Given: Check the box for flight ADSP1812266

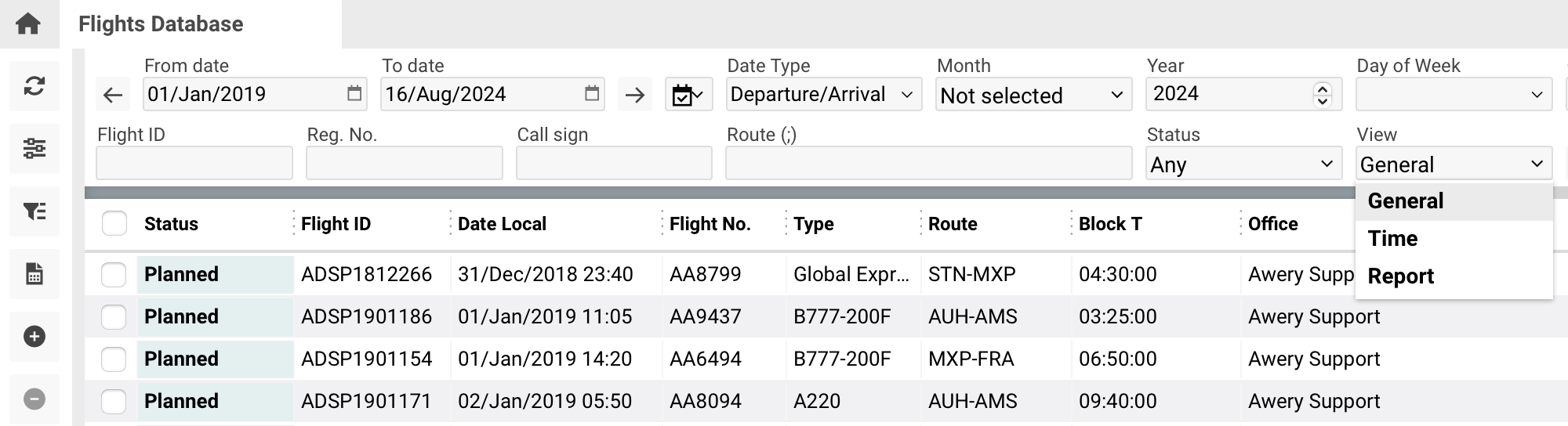Looking at the screenshot, I should 114,274.
